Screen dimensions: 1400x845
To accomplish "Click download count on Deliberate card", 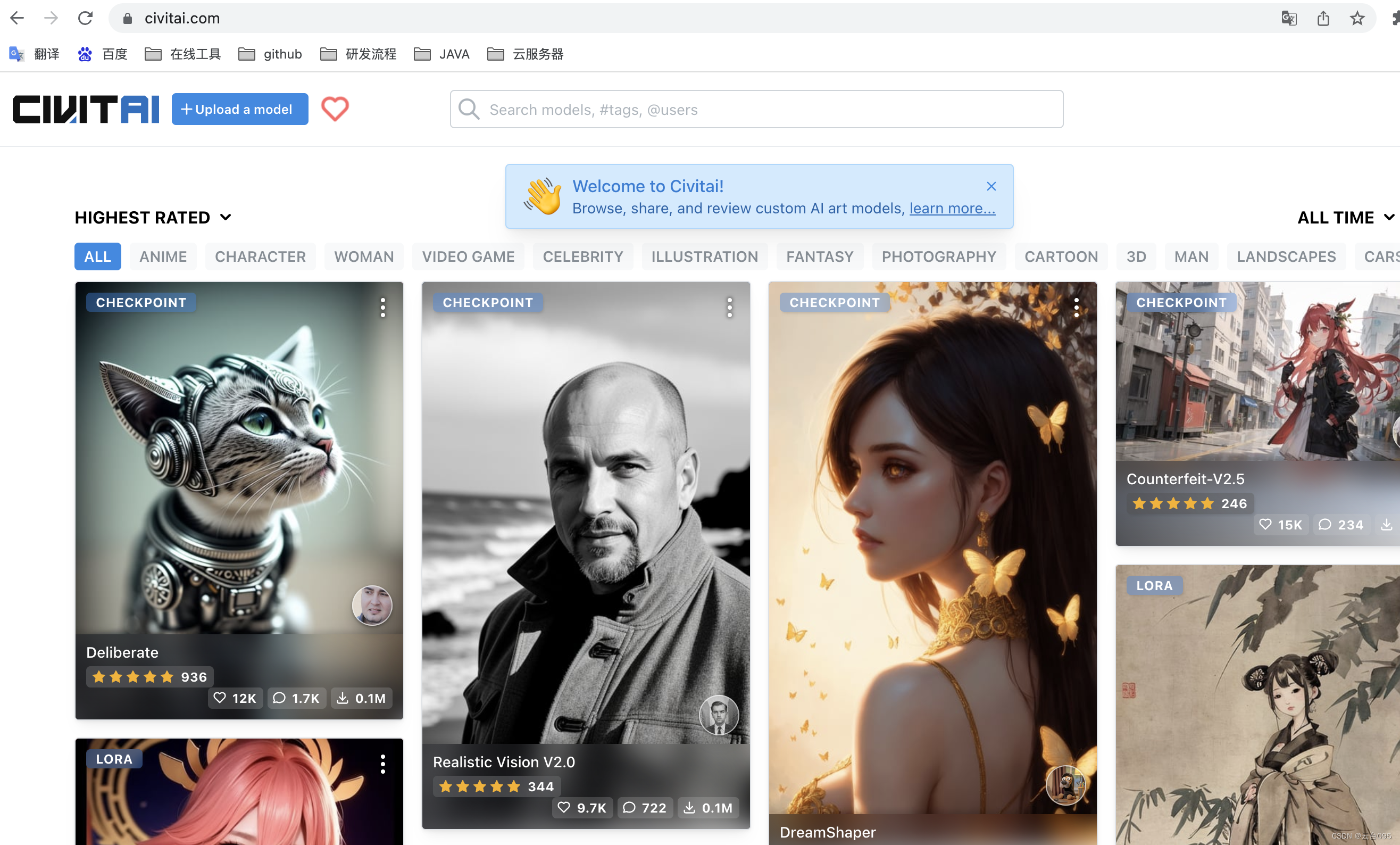I will pyautogui.click(x=361, y=698).
